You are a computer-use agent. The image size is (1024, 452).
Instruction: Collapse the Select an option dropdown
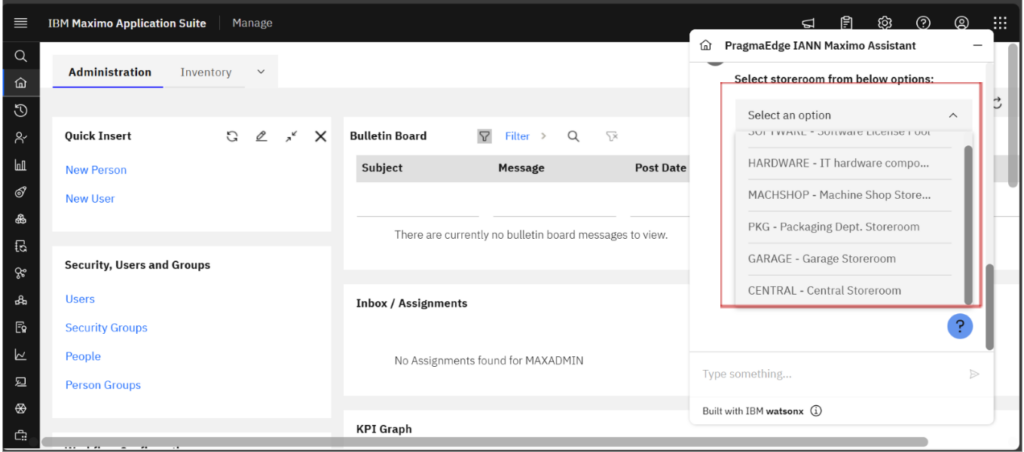(953, 116)
